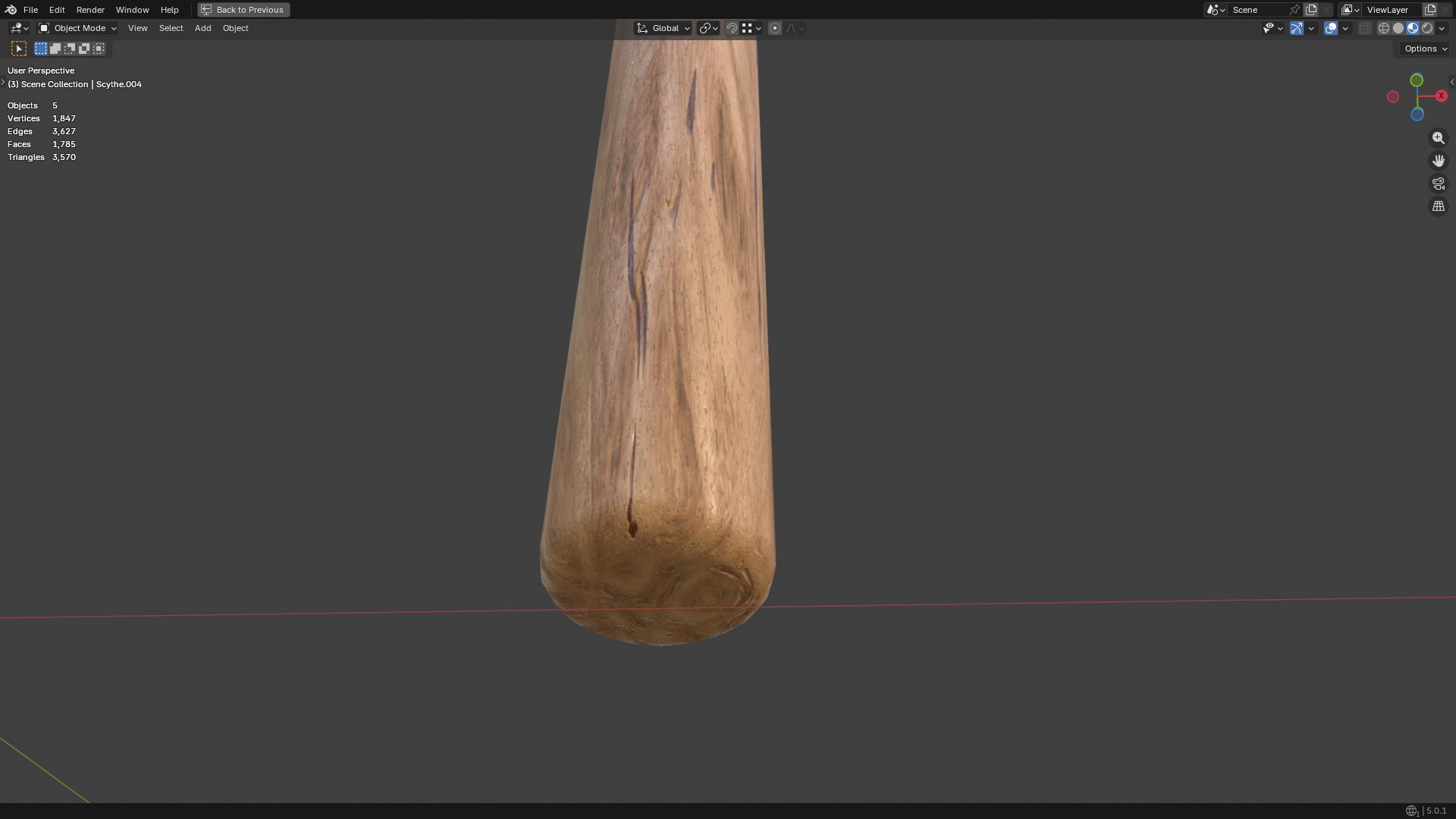Open the viewport Add menu
1456x819 pixels.
202,28
